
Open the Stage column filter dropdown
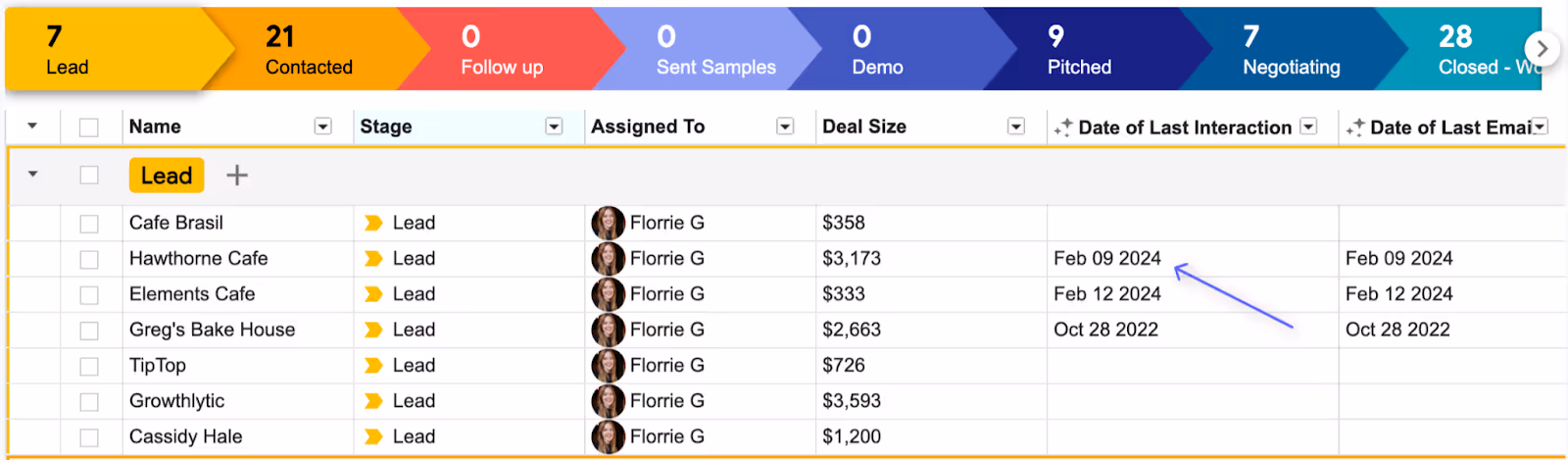coord(554,127)
